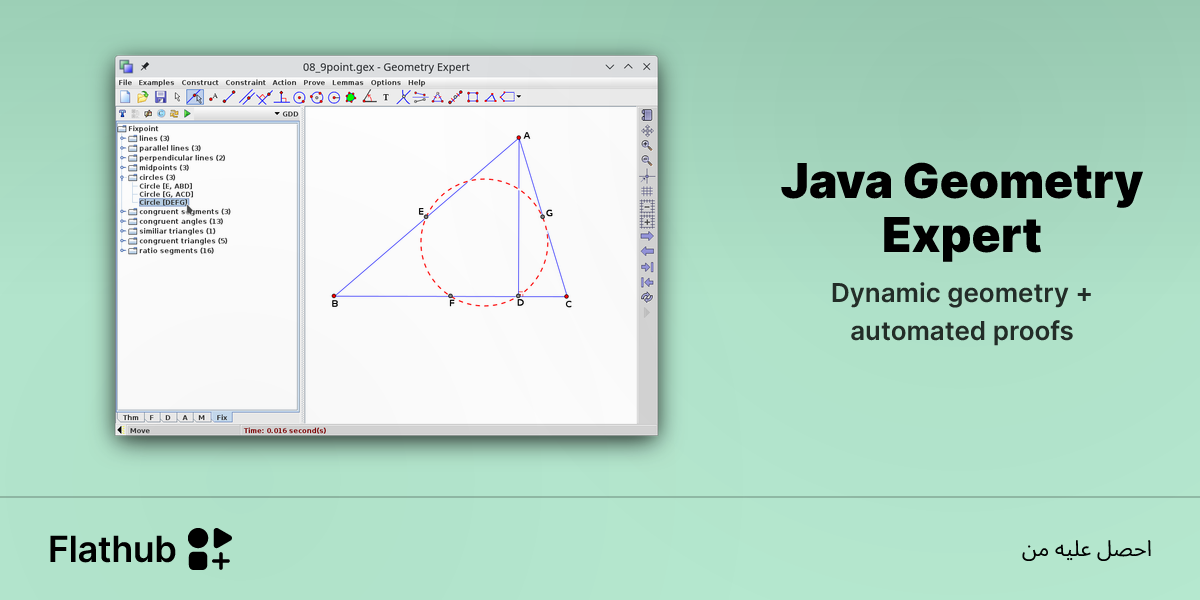Click the blue T icon in the prove panel
Screen dimensions: 1200x600
pyautogui.click(x=122, y=114)
